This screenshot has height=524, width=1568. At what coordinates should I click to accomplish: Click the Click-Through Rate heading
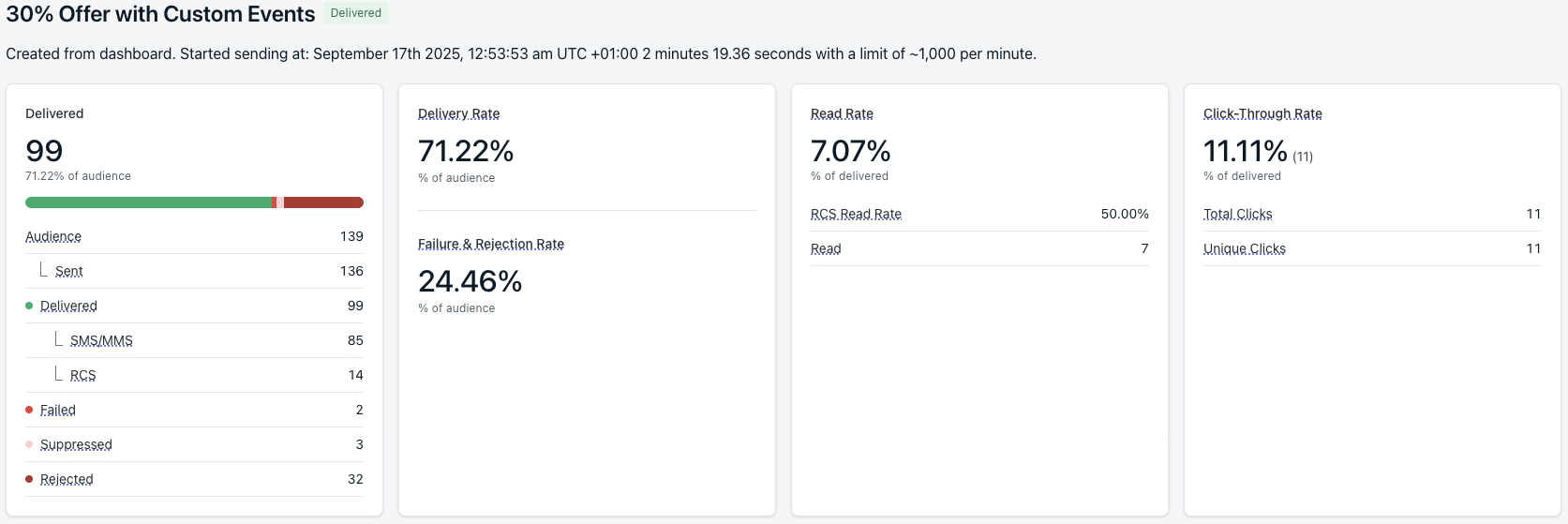[1262, 113]
